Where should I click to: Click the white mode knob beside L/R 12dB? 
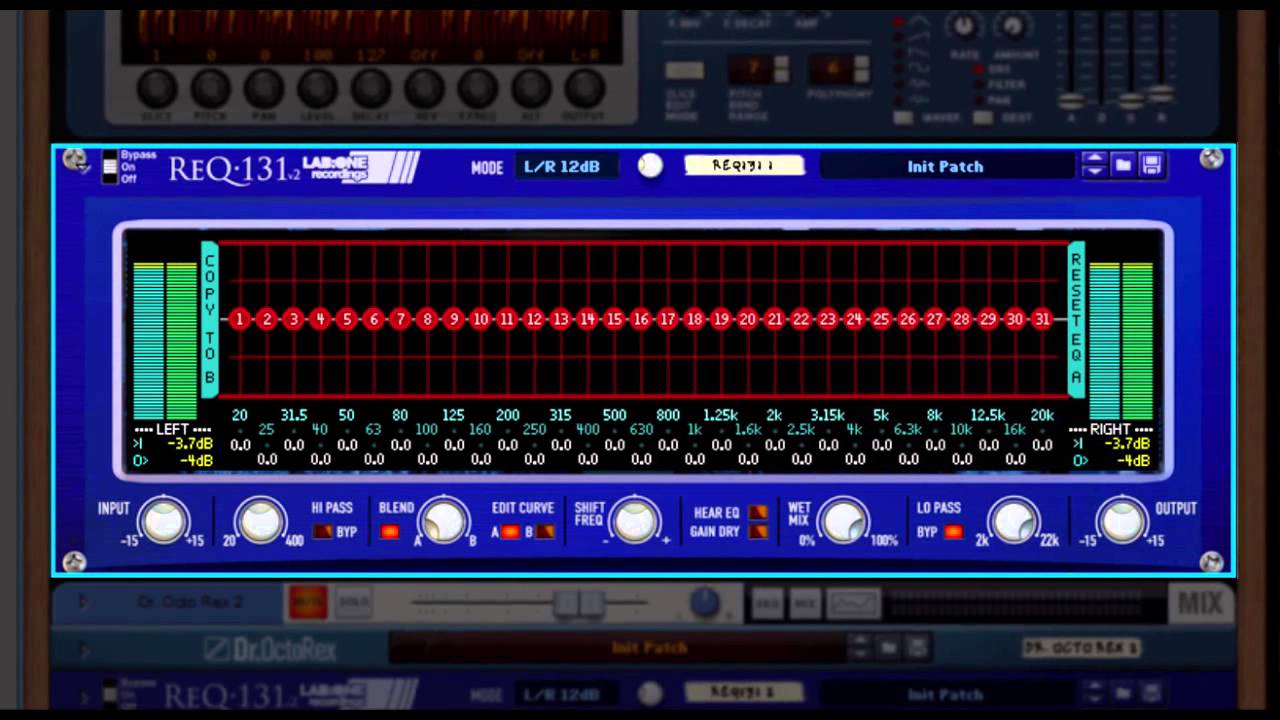click(x=650, y=166)
